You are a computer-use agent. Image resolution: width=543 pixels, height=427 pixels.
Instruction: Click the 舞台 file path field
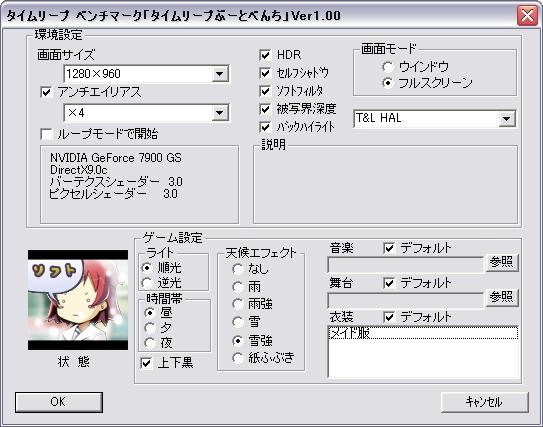coord(406,300)
